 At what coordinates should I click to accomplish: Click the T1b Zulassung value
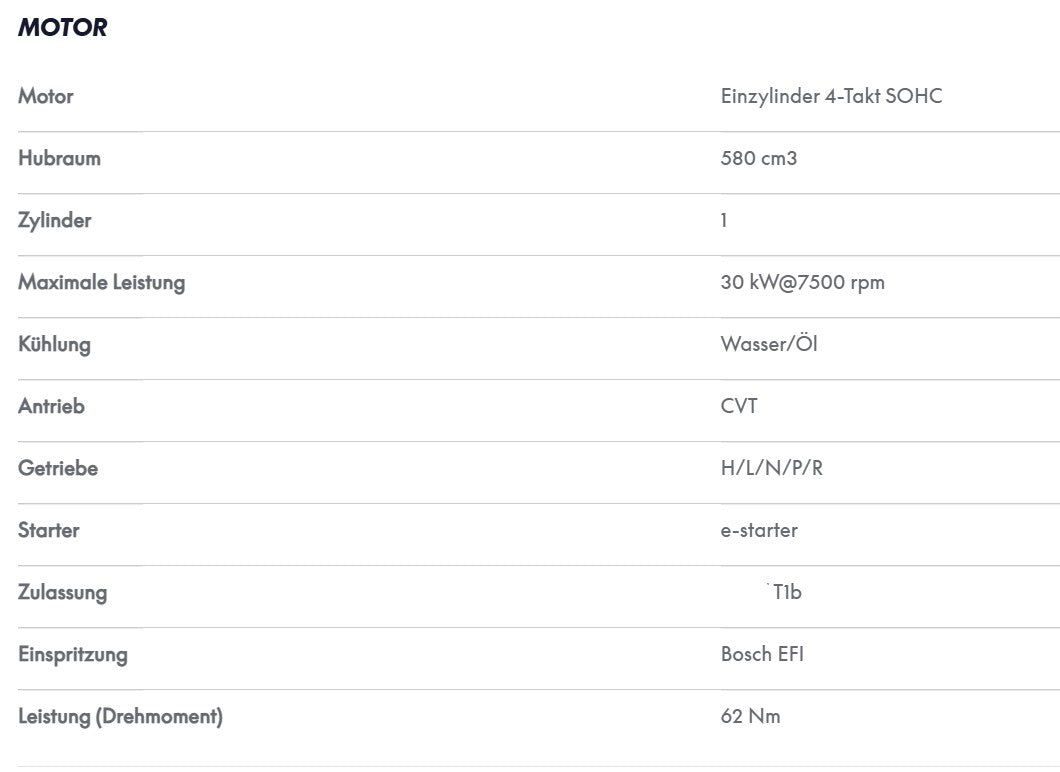tap(787, 592)
